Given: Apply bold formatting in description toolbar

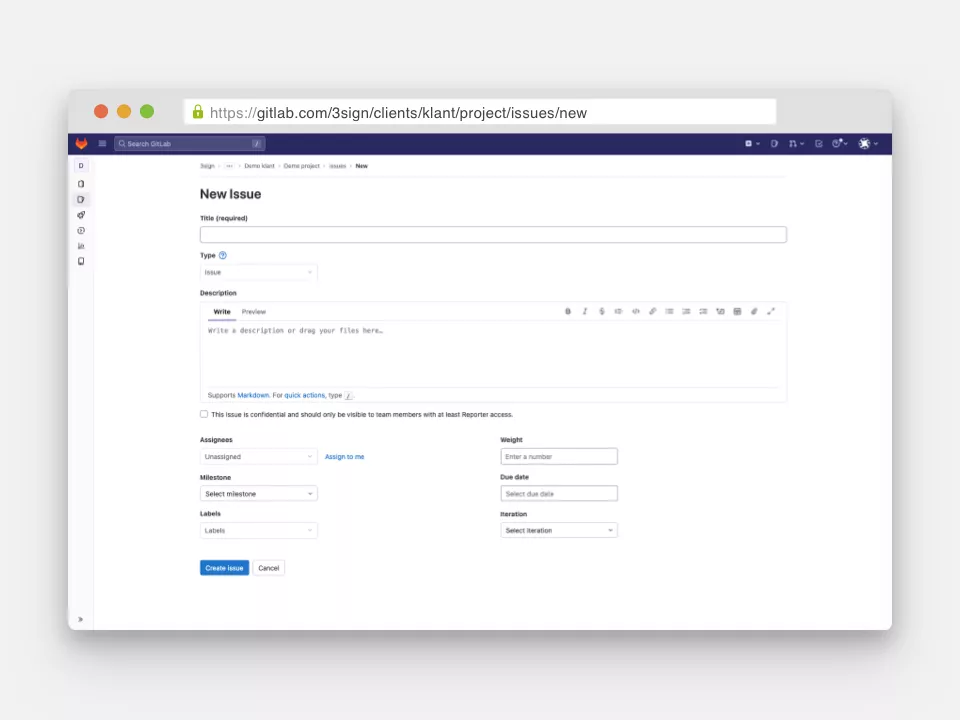Looking at the screenshot, I should click(568, 312).
